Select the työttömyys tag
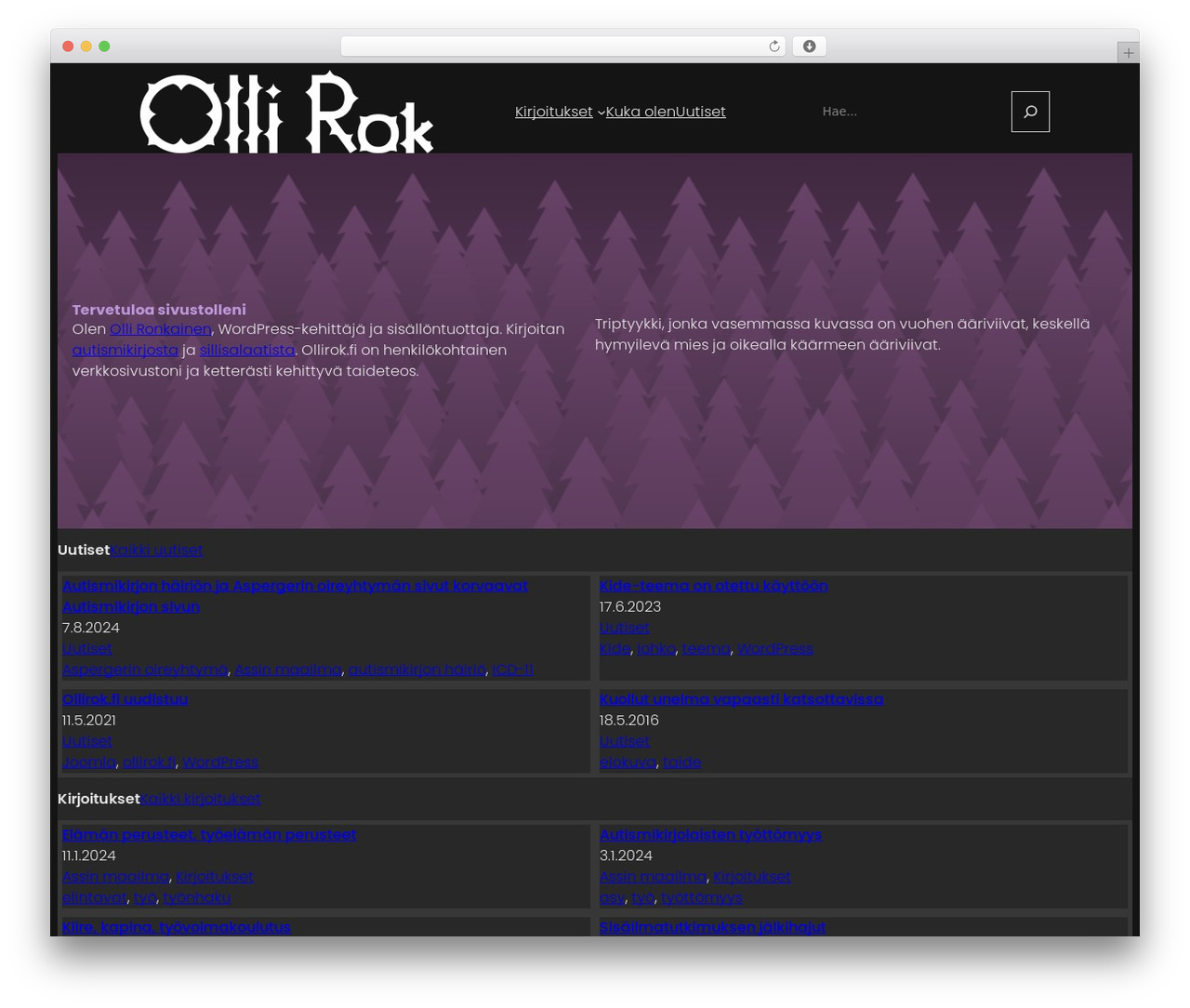The width and height of the screenshot is (1190, 1008). click(702, 898)
